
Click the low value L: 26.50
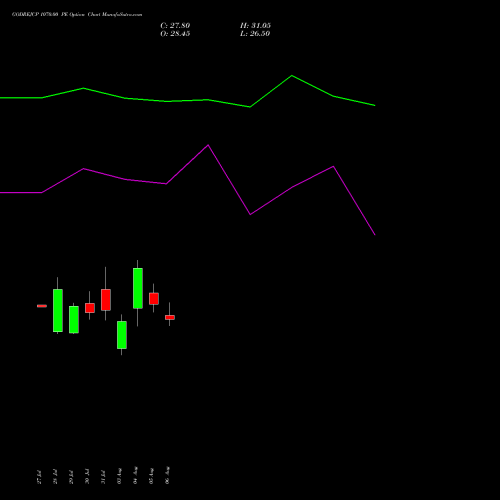(x=255, y=34)
